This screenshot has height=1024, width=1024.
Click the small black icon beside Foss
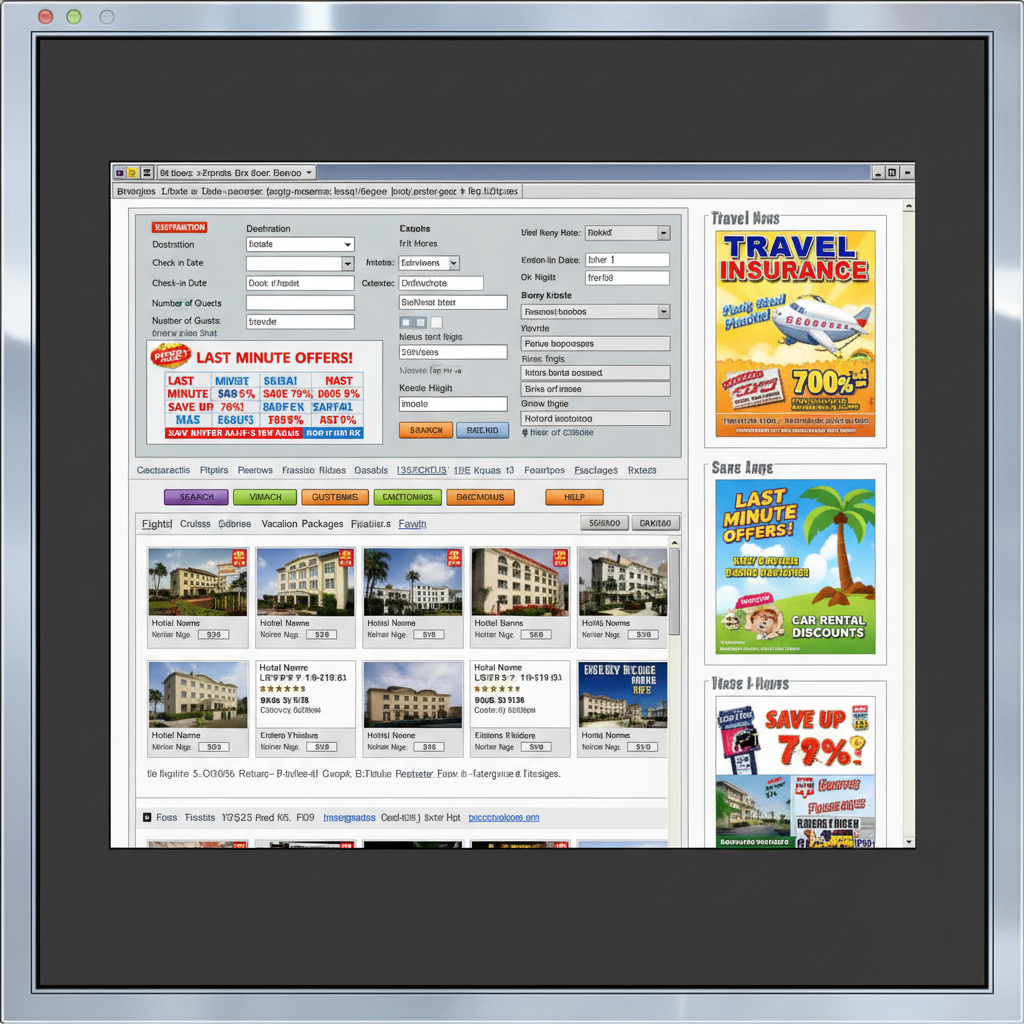click(146, 817)
